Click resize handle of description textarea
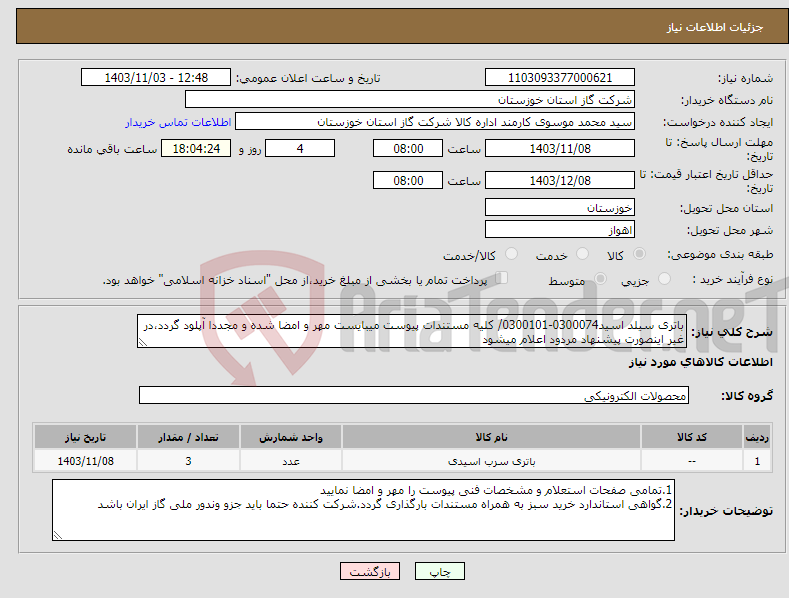The width and height of the screenshot is (789, 598). click(x=143, y=343)
